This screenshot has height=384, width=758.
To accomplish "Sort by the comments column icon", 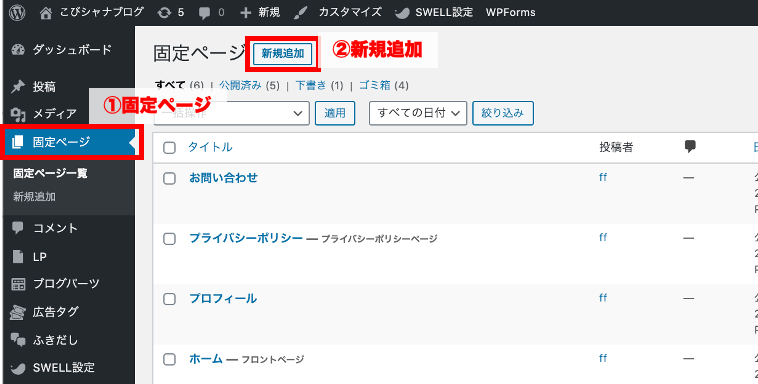I will tap(690, 147).
